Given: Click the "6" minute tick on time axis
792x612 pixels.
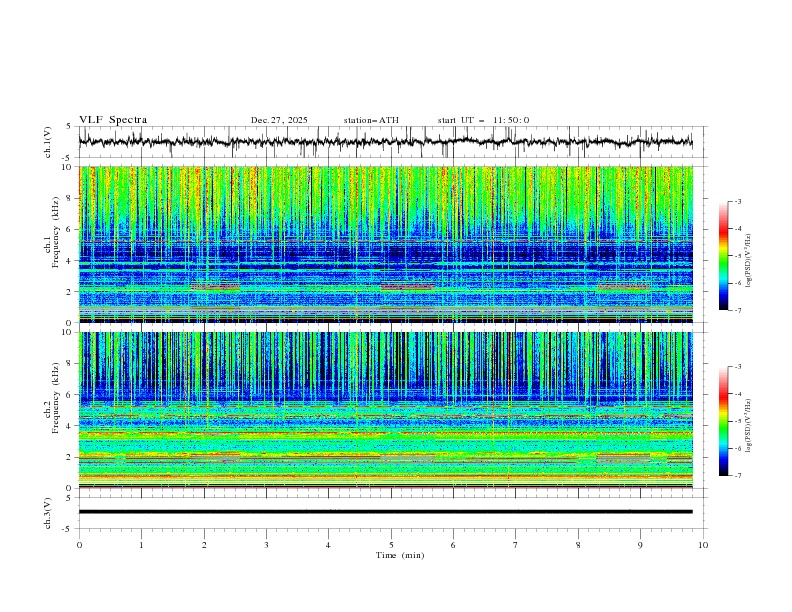Looking at the screenshot, I should pyautogui.click(x=453, y=545).
